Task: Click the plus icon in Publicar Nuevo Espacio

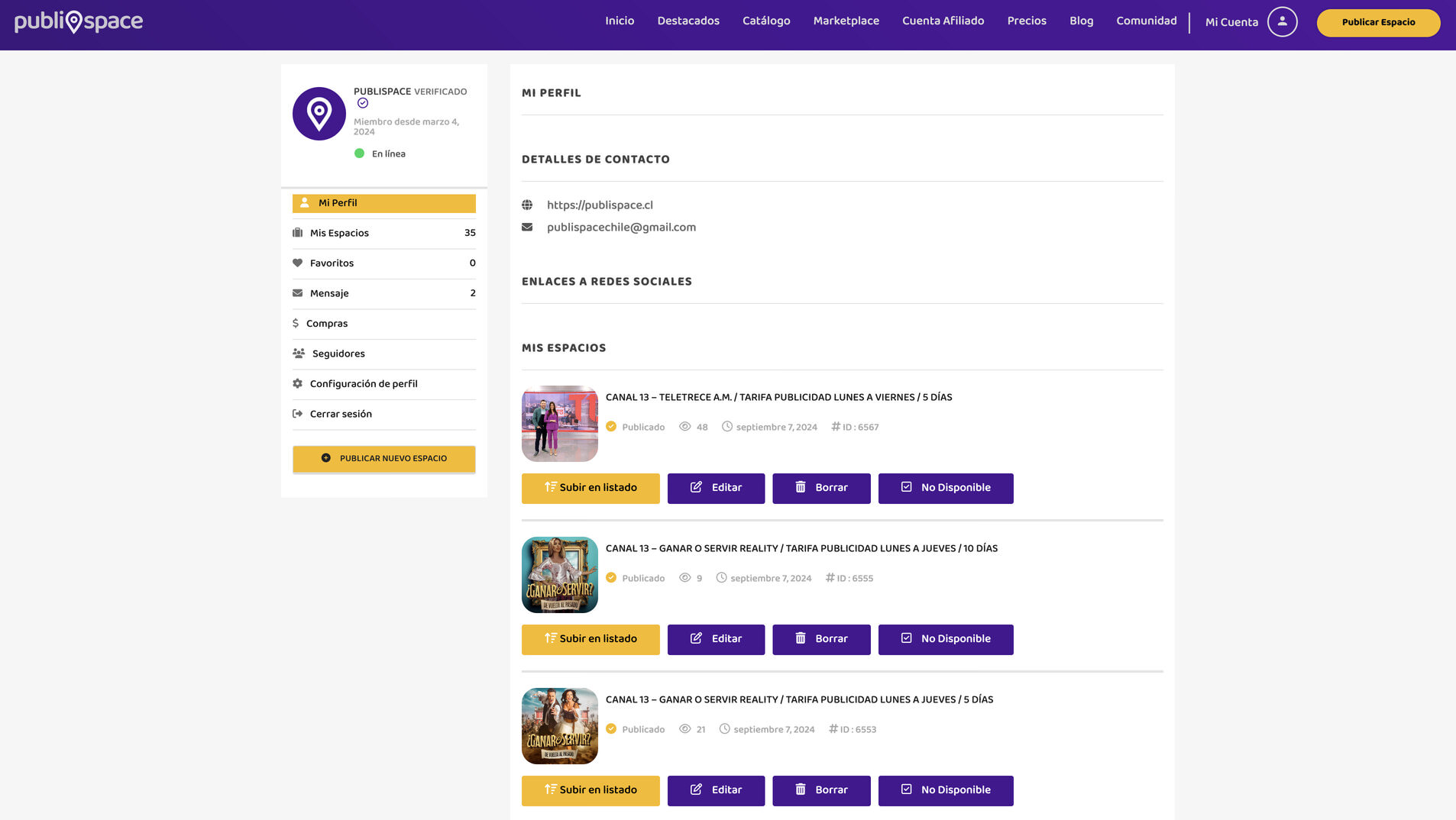Action: click(326, 458)
